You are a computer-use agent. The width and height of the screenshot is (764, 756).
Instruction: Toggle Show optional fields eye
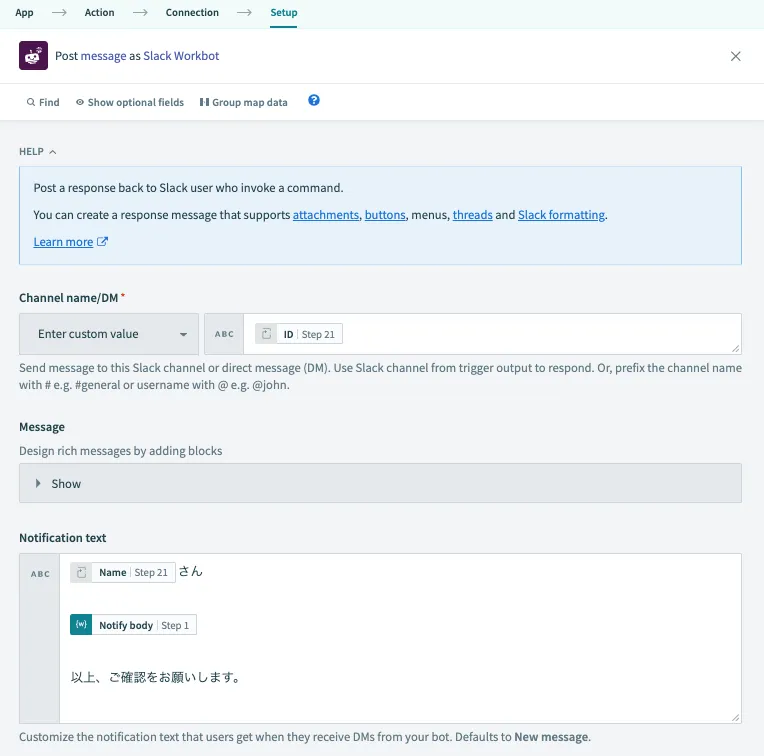[x=80, y=102]
